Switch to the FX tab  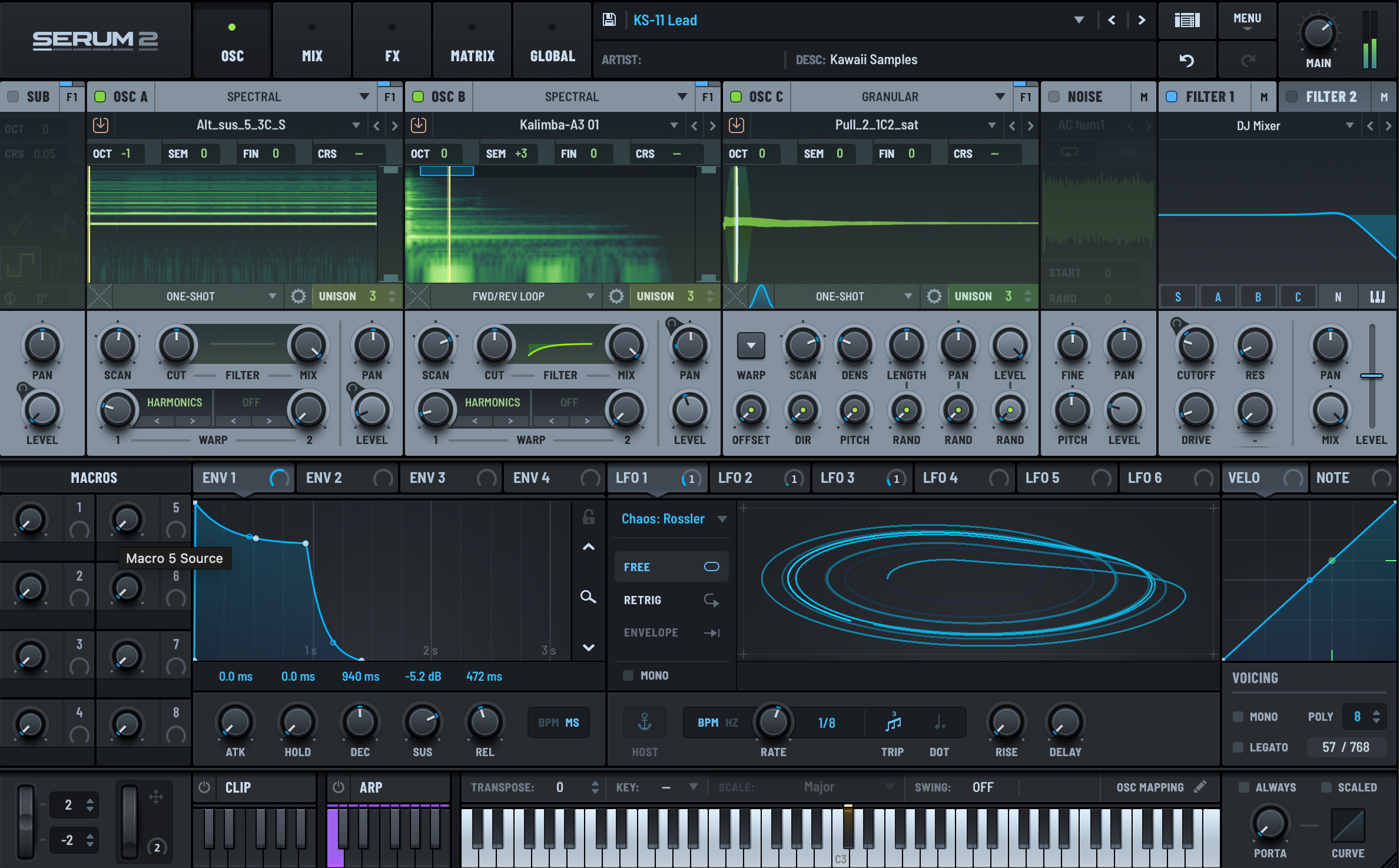tap(392, 40)
